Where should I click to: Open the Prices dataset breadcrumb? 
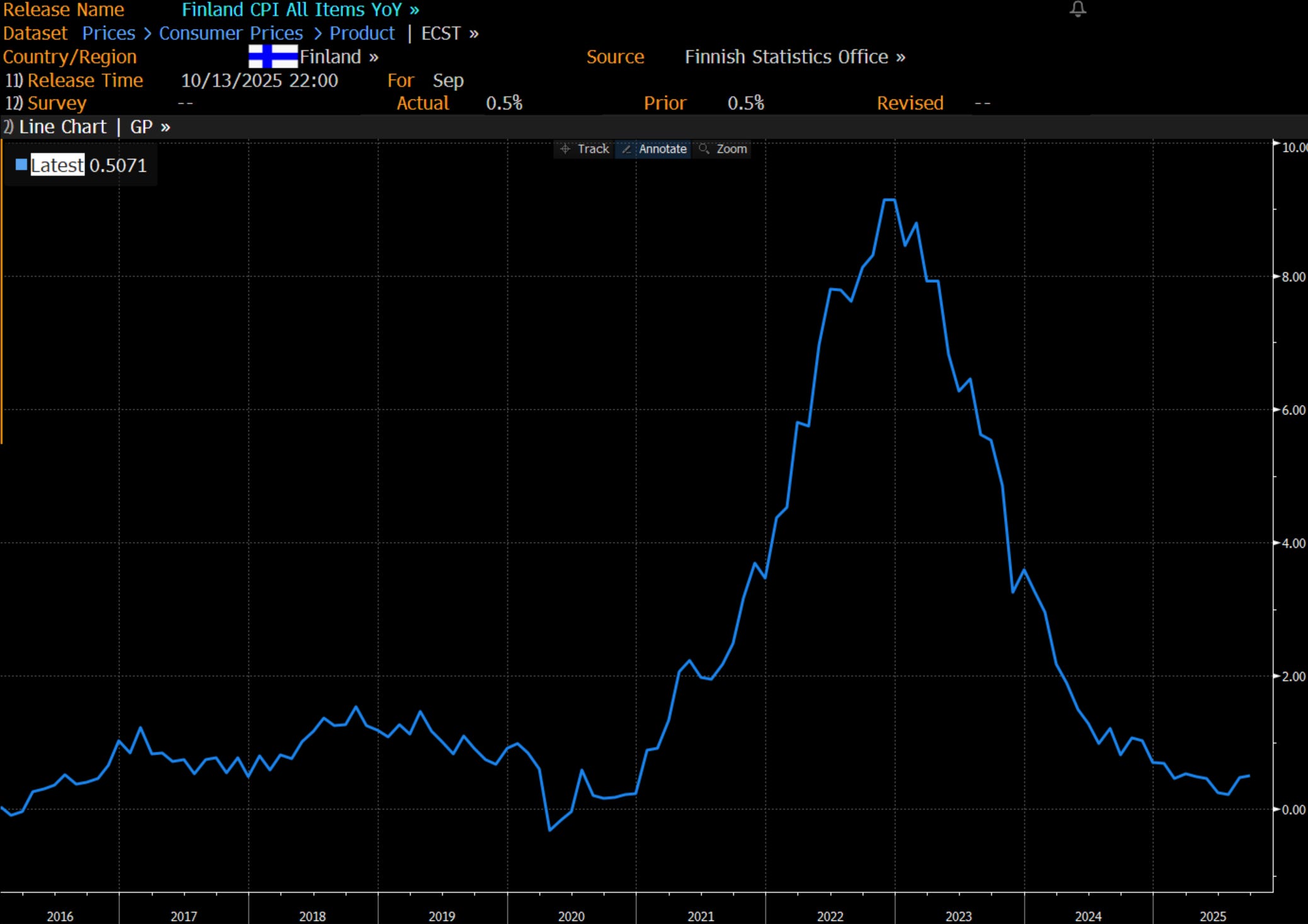[108, 33]
